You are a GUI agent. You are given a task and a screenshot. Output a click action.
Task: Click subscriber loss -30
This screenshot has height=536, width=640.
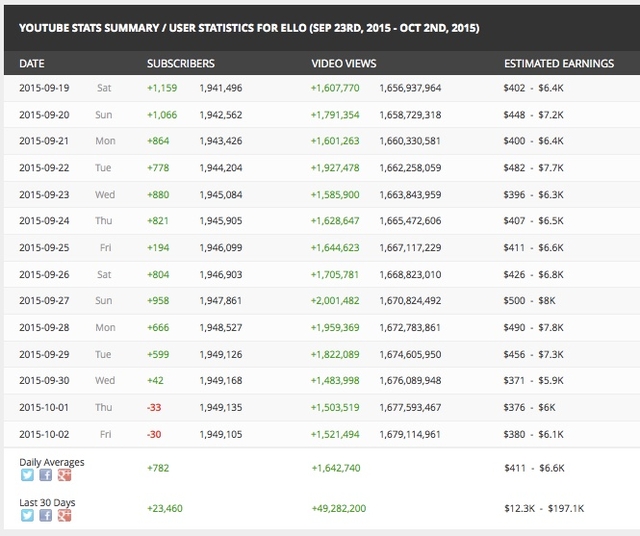tap(154, 434)
